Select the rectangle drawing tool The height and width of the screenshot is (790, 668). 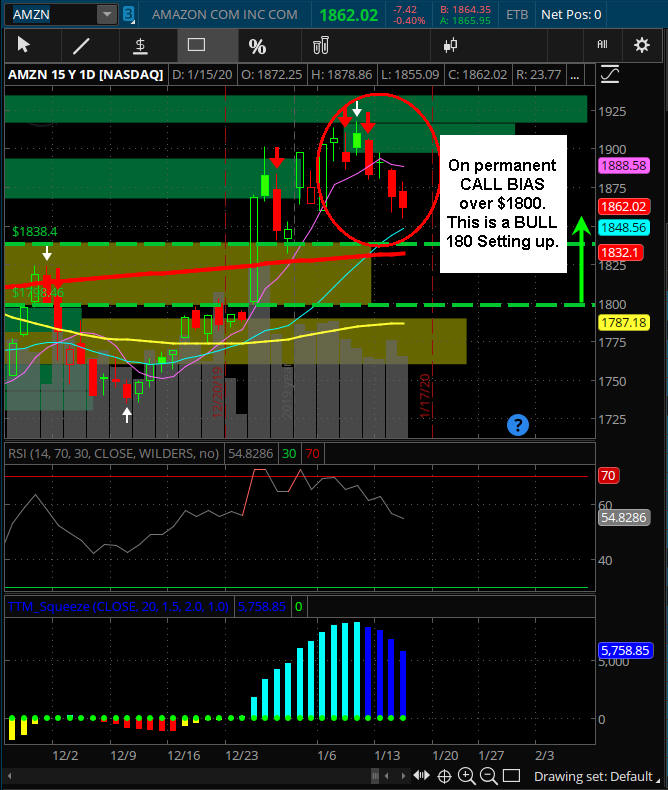(196, 45)
